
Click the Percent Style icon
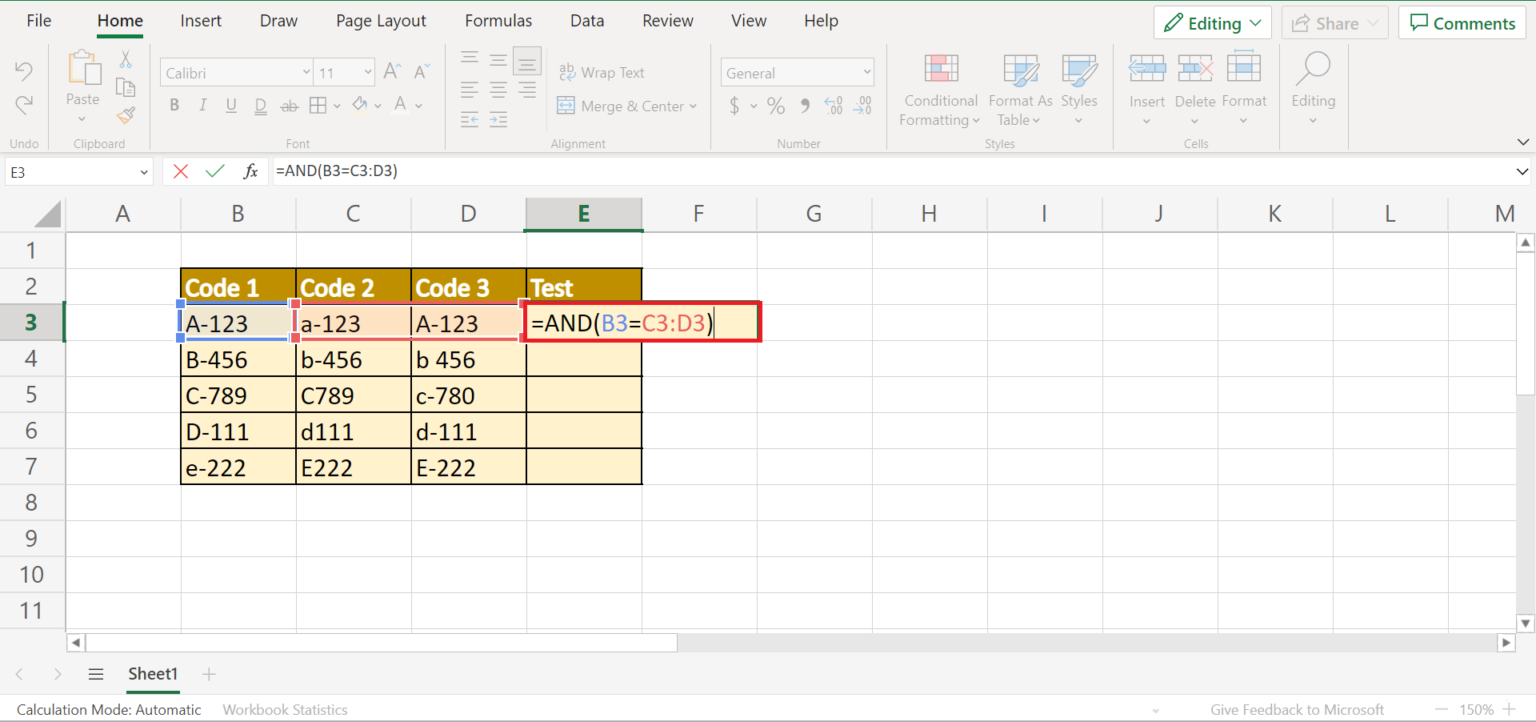pos(776,105)
